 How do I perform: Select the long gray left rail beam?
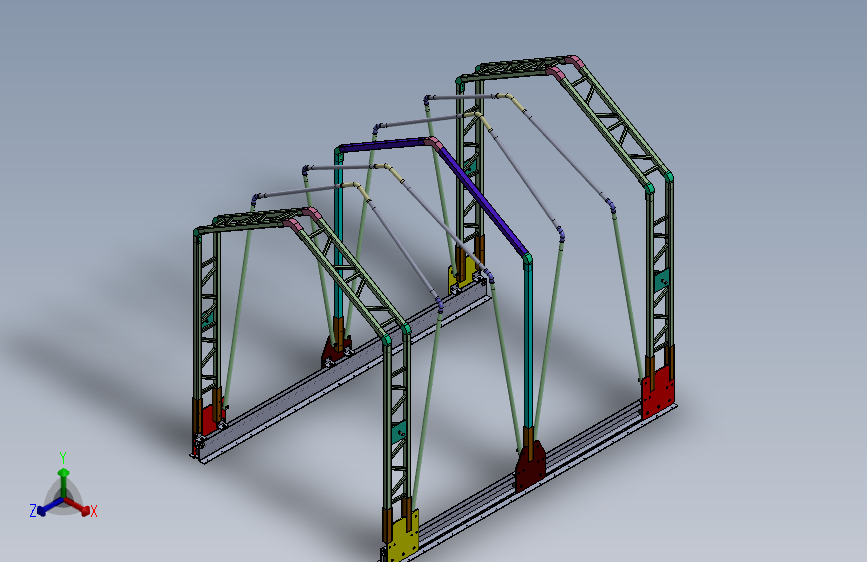pos(341,370)
